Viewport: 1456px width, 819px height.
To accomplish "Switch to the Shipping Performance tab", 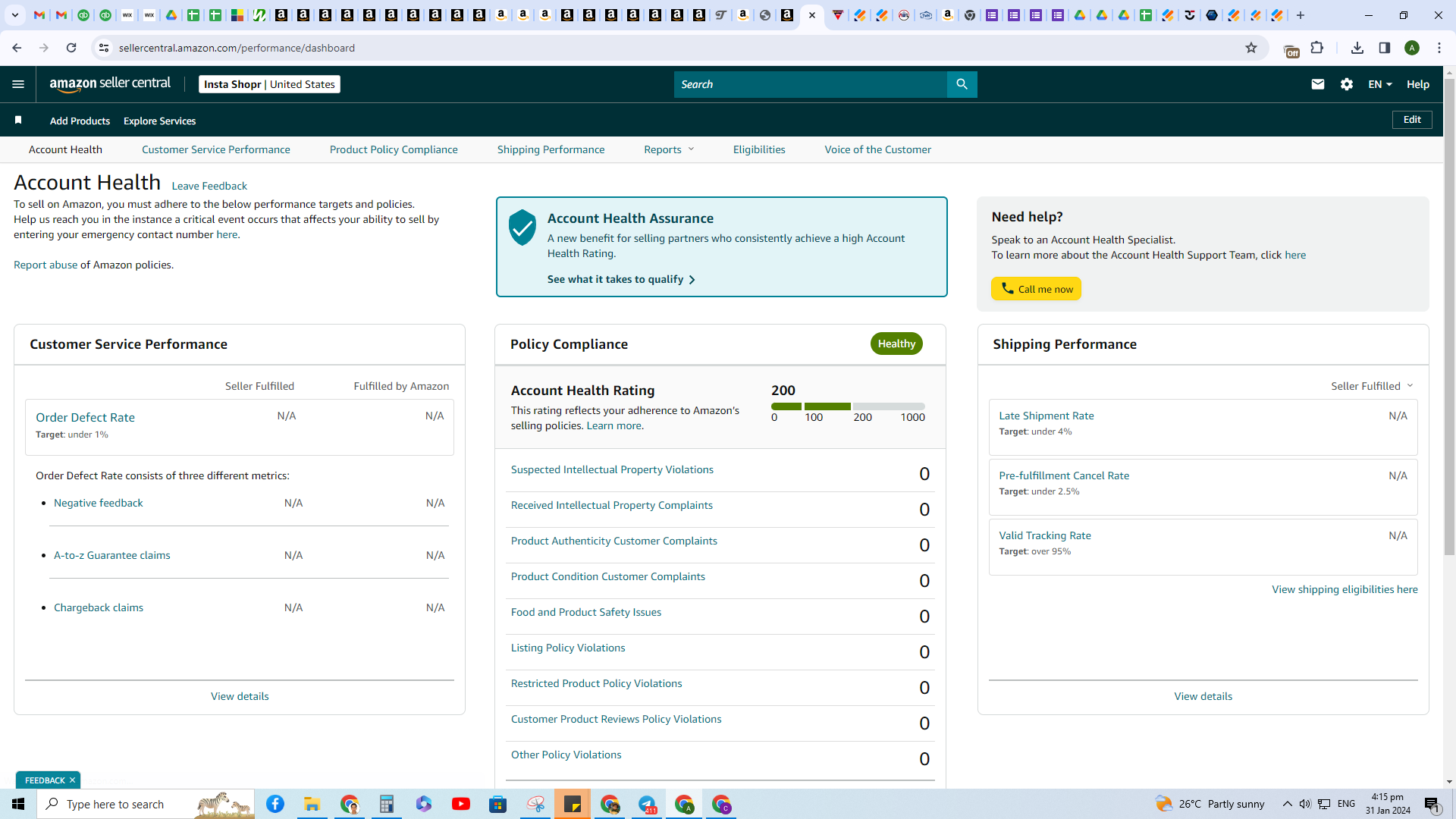I will [x=551, y=149].
